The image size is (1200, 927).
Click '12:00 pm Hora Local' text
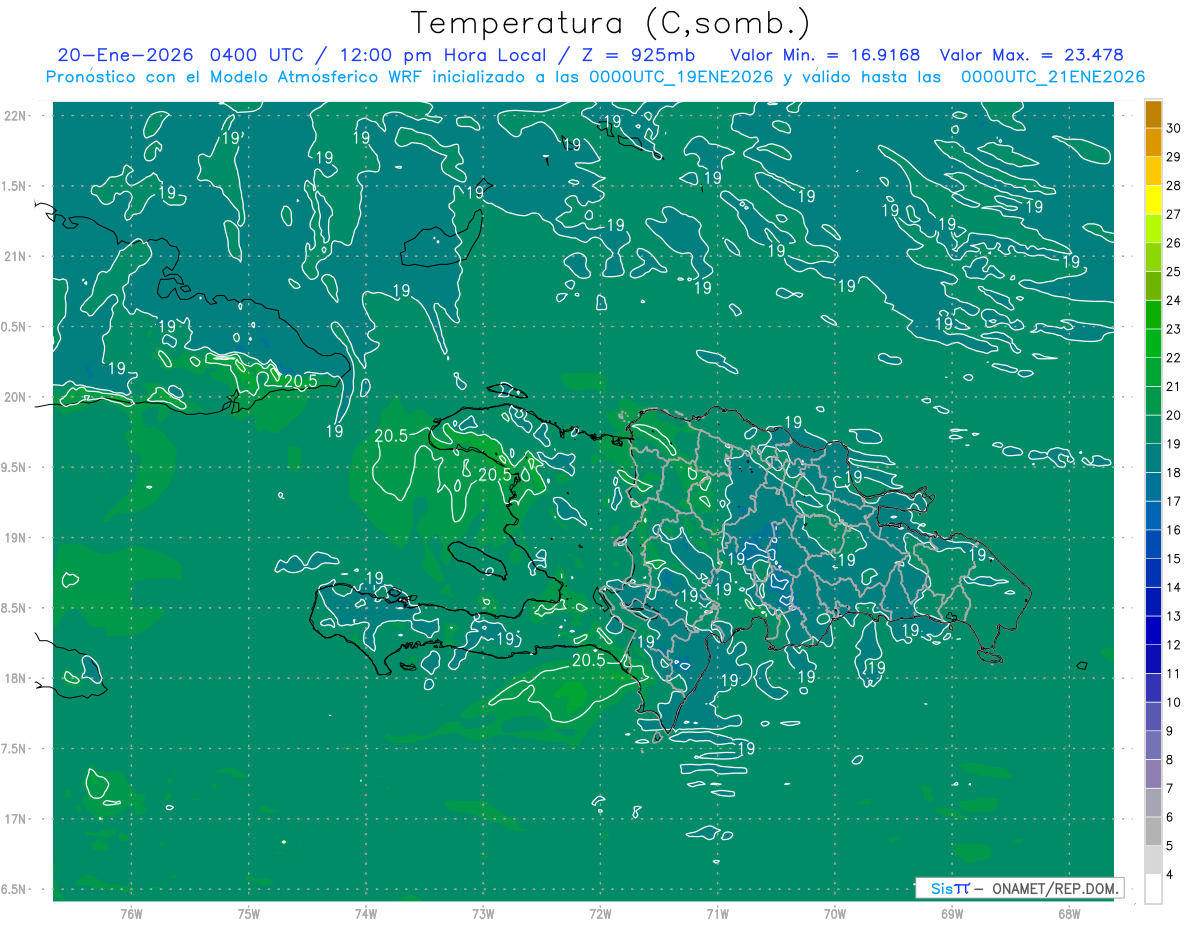(444, 55)
